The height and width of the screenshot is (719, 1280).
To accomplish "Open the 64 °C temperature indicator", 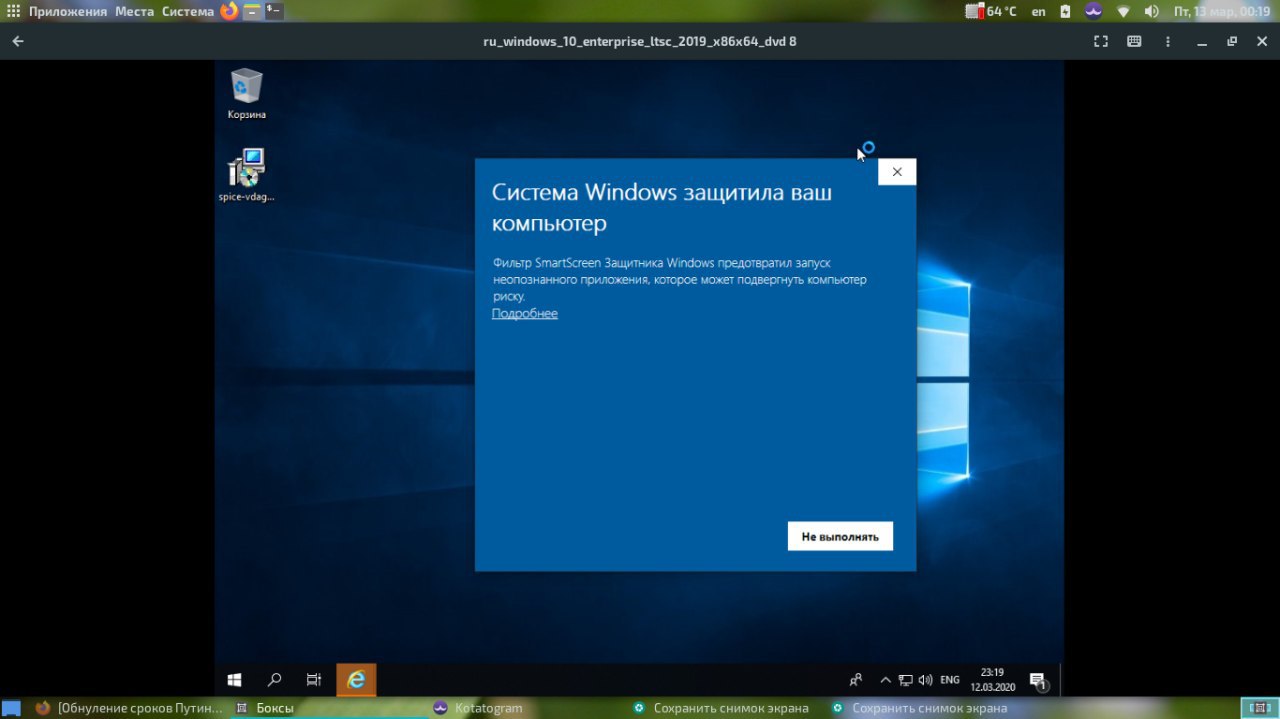I will tap(991, 11).
